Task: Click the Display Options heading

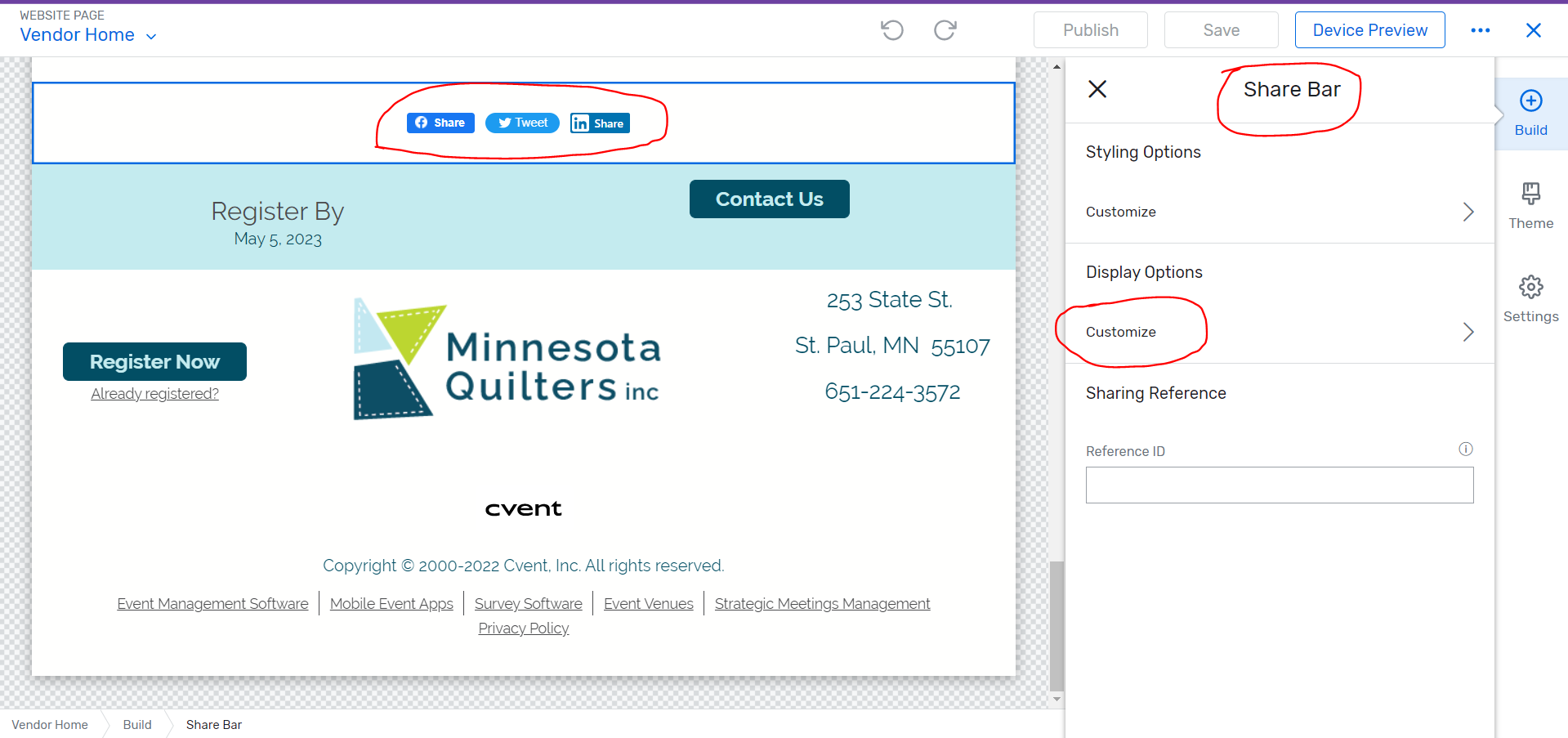Action: (1144, 272)
